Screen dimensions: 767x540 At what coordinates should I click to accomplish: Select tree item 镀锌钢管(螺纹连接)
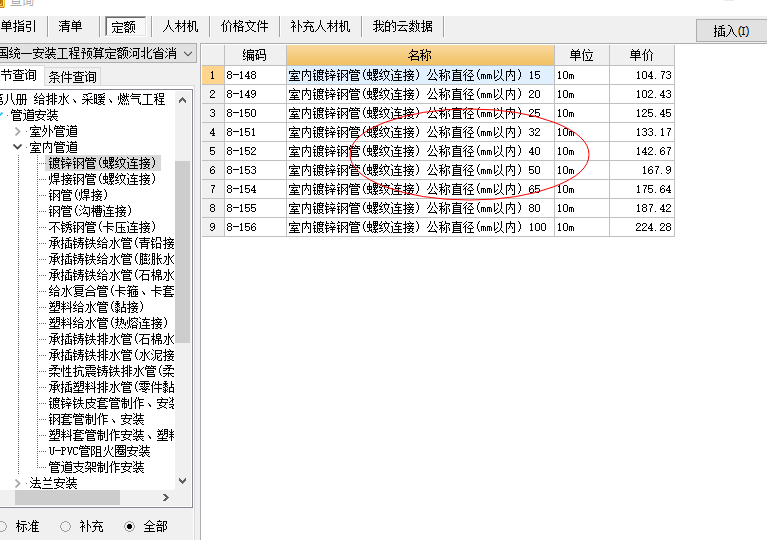pyautogui.click(x=102, y=163)
